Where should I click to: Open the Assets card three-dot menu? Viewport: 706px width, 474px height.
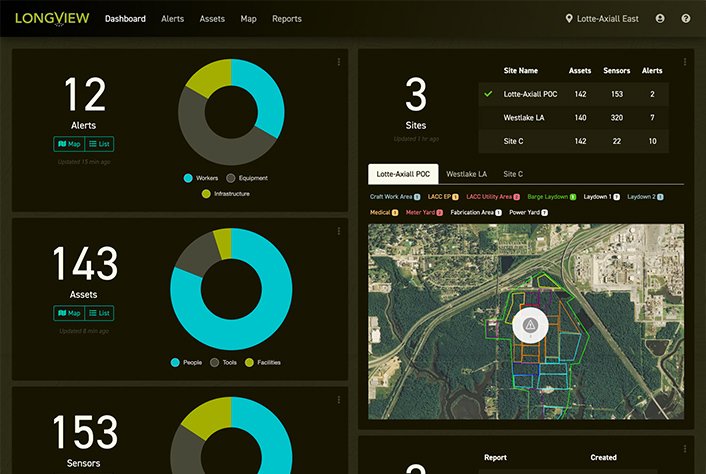click(339, 231)
